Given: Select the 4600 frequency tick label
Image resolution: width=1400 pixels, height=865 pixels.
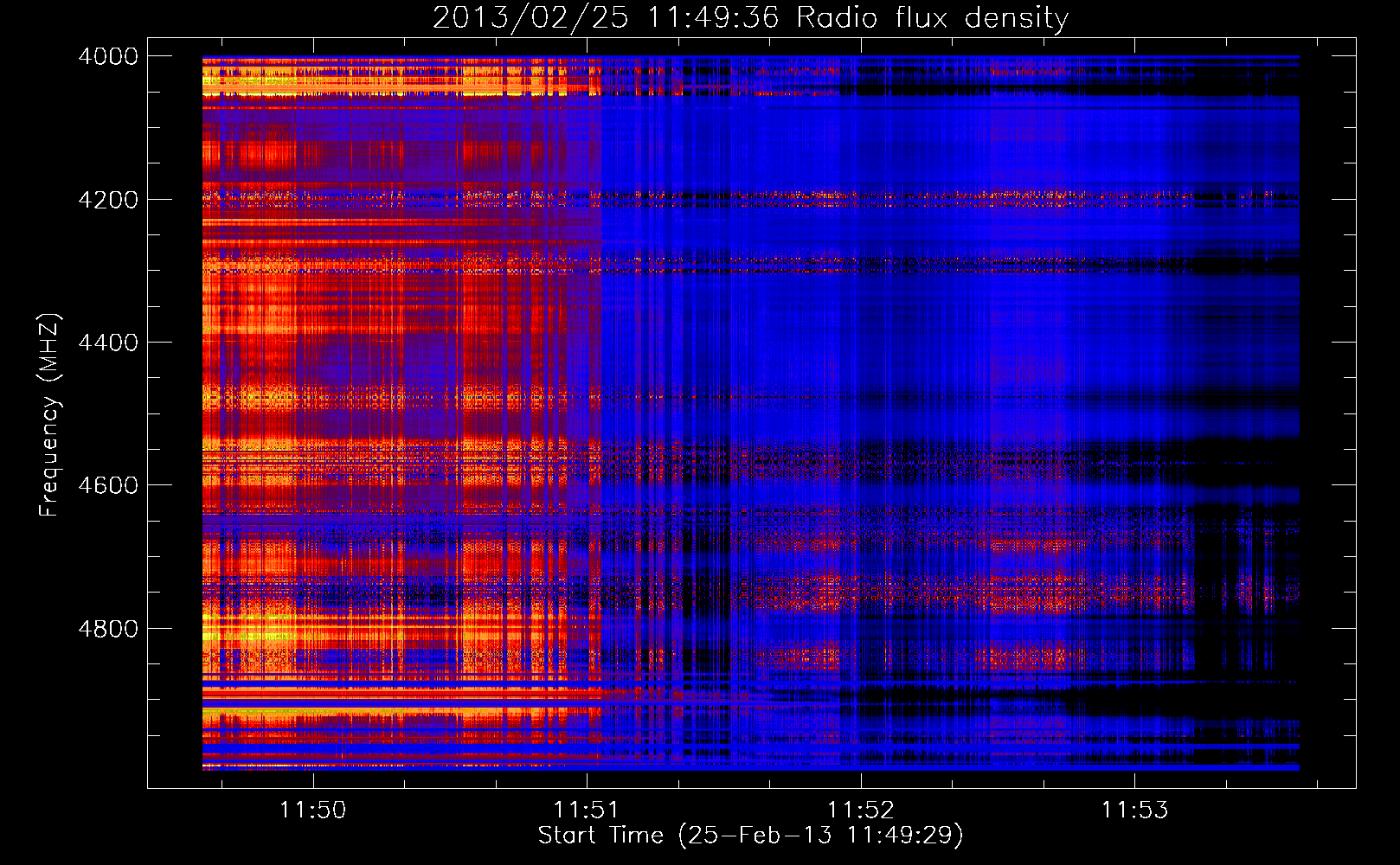Looking at the screenshot, I should click(108, 485).
